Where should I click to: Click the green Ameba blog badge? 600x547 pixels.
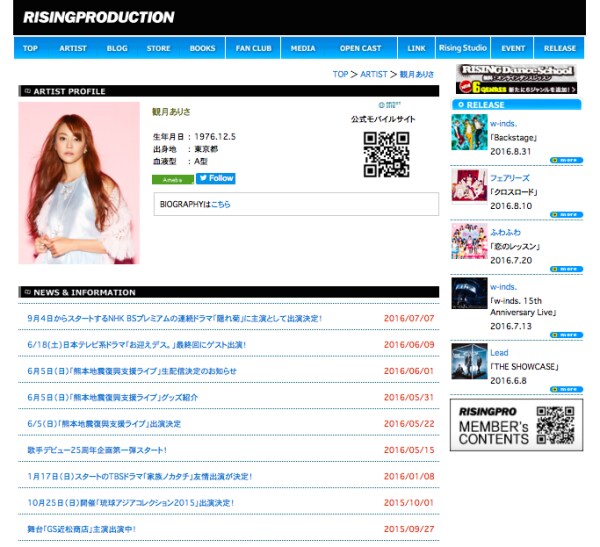click(x=172, y=179)
